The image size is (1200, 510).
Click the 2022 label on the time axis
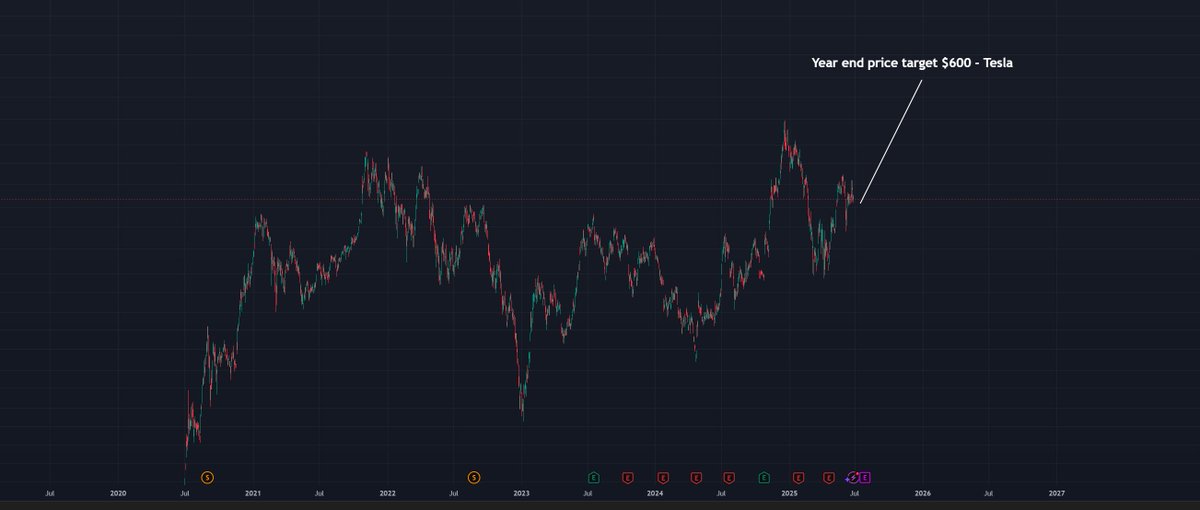tap(387, 493)
